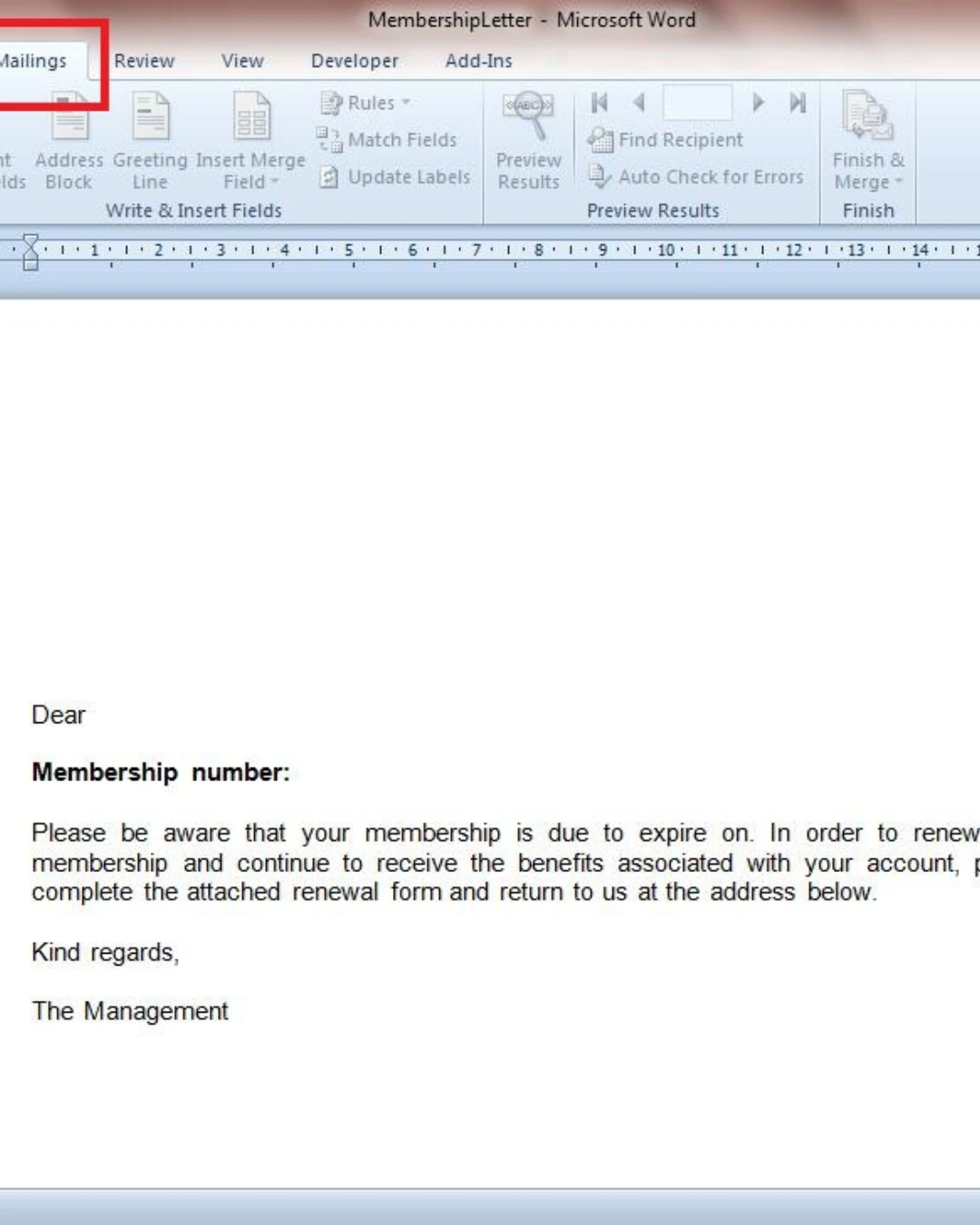Open the Mailings ribbon tab
This screenshot has height=1225, width=980.
pyautogui.click(x=34, y=61)
